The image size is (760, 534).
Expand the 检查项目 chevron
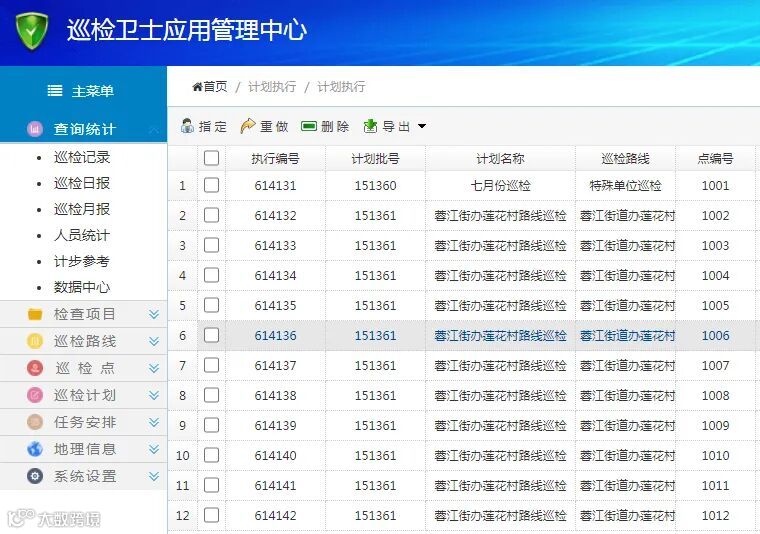154,314
